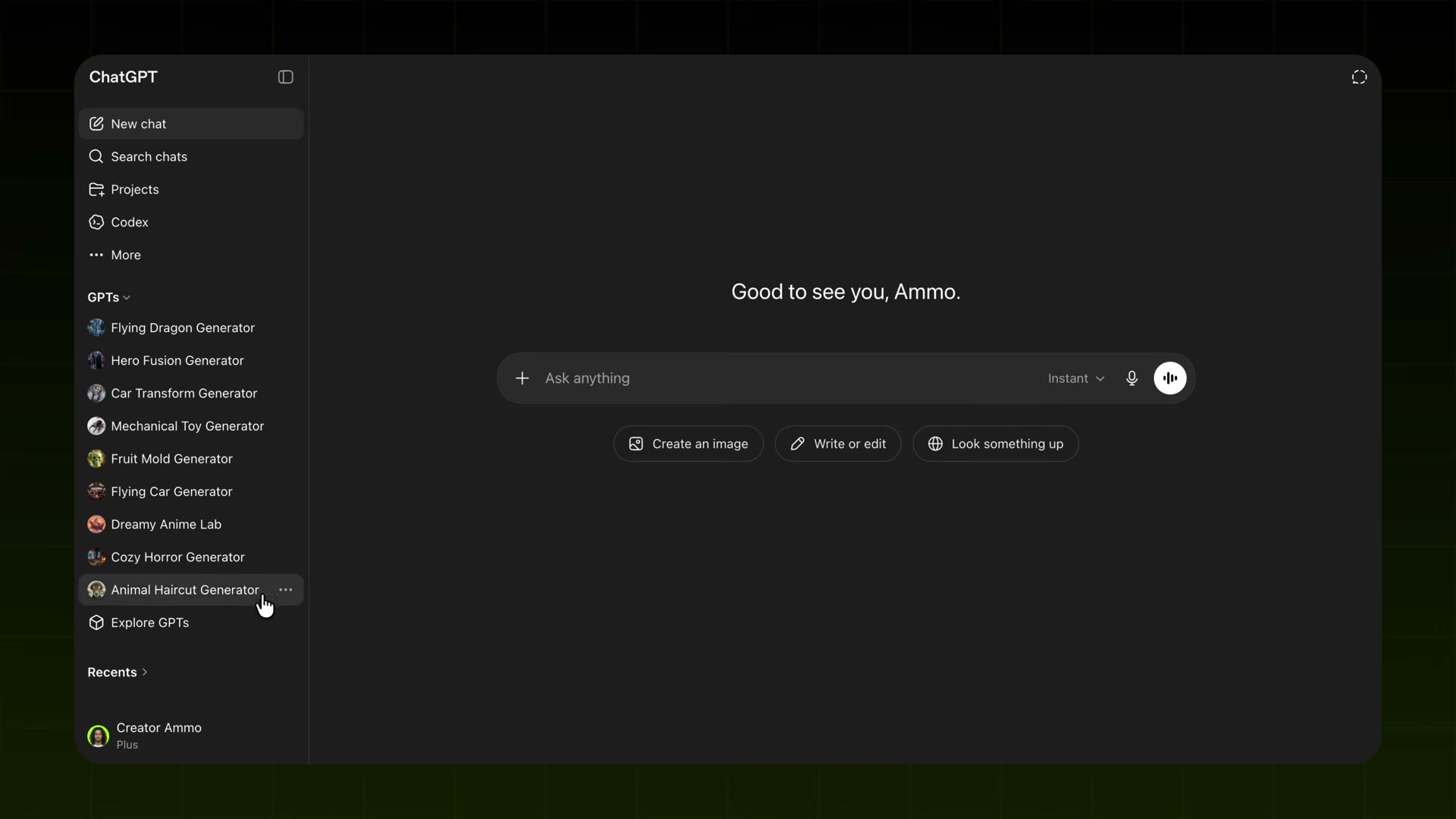Select Search chats in sidebar
This screenshot has width=1456, height=819.
click(x=191, y=156)
